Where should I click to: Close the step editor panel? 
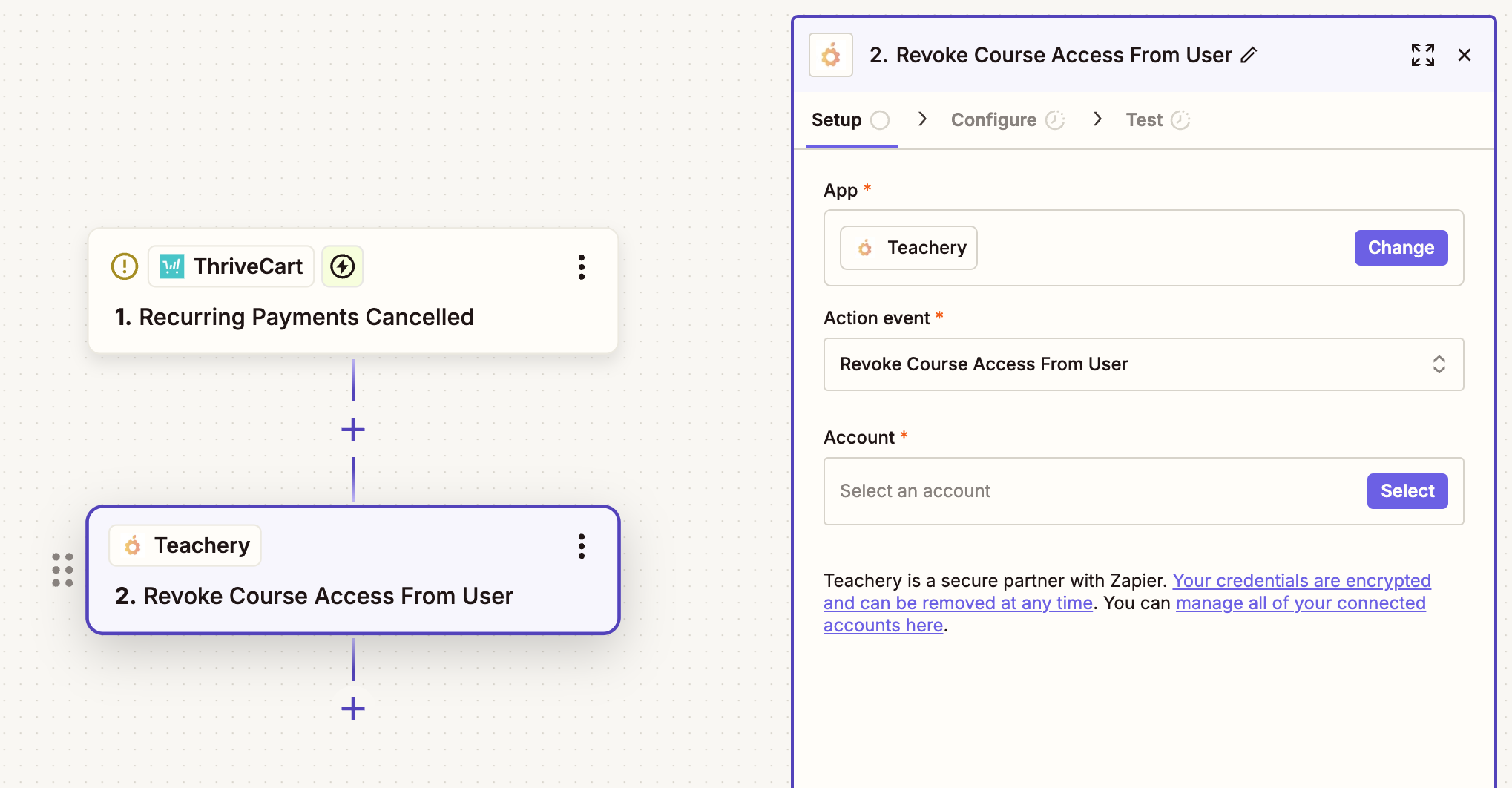pos(1465,55)
